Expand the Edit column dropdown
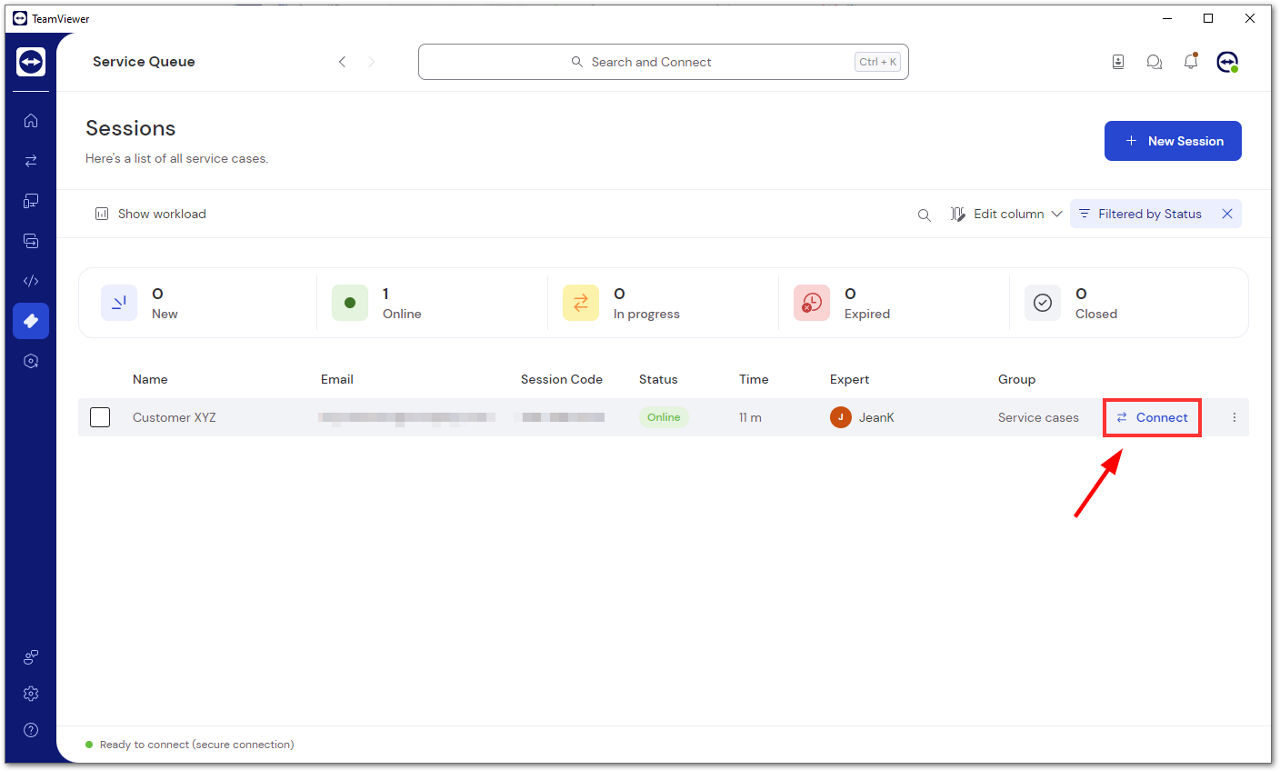Image resolution: width=1280 pixels, height=772 pixels. coord(1006,214)
